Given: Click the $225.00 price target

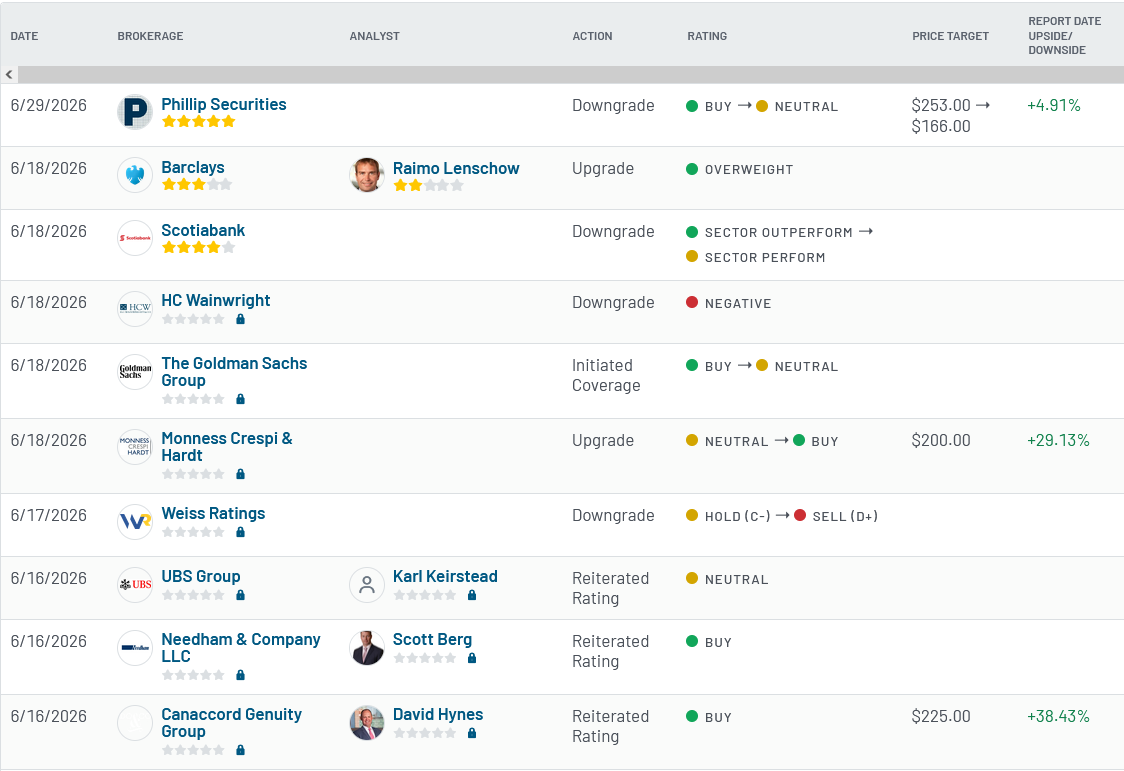Looking at the screenshot, I should [941, 716].
